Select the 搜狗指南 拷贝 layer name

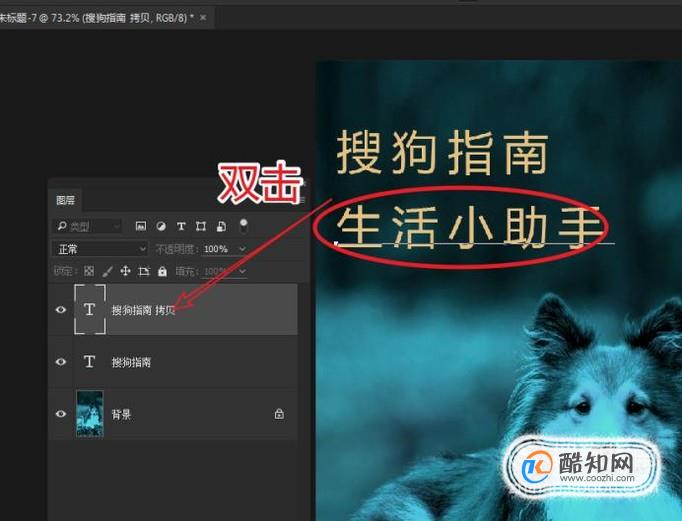coord(144,310)
